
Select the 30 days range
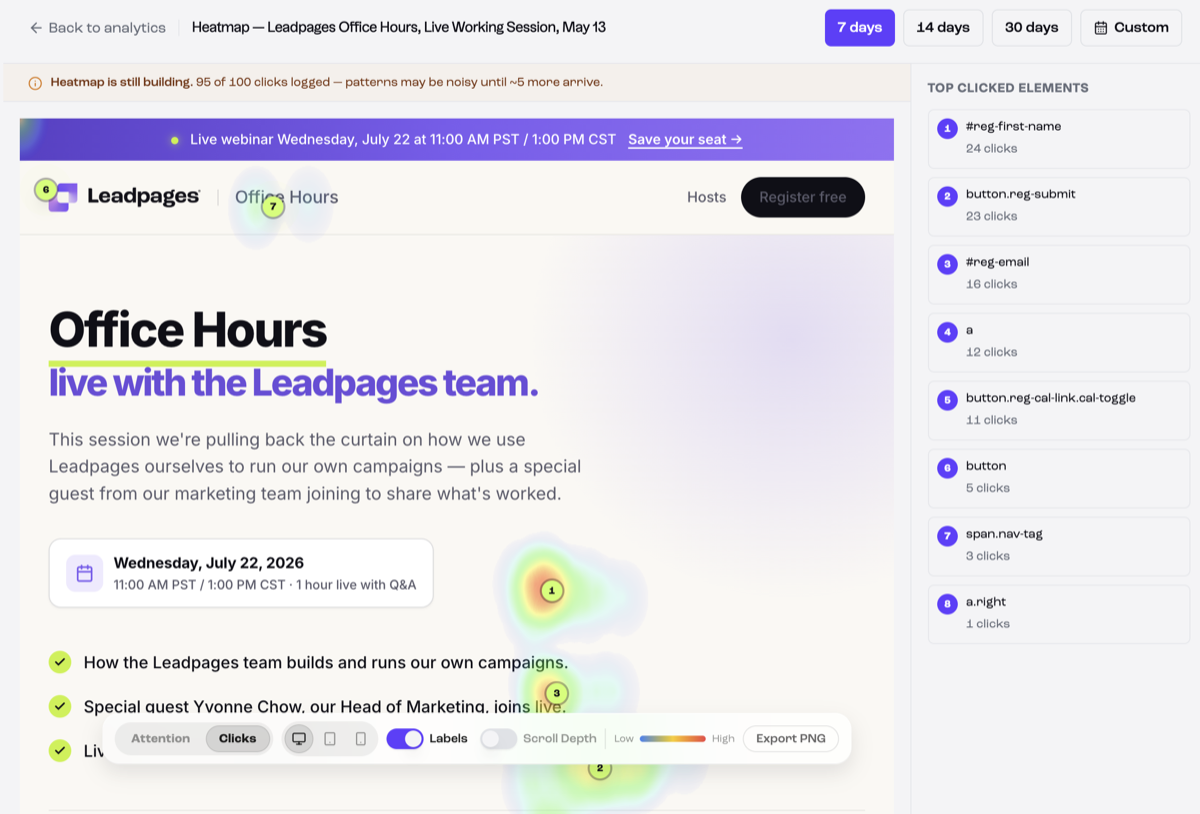1031,28
